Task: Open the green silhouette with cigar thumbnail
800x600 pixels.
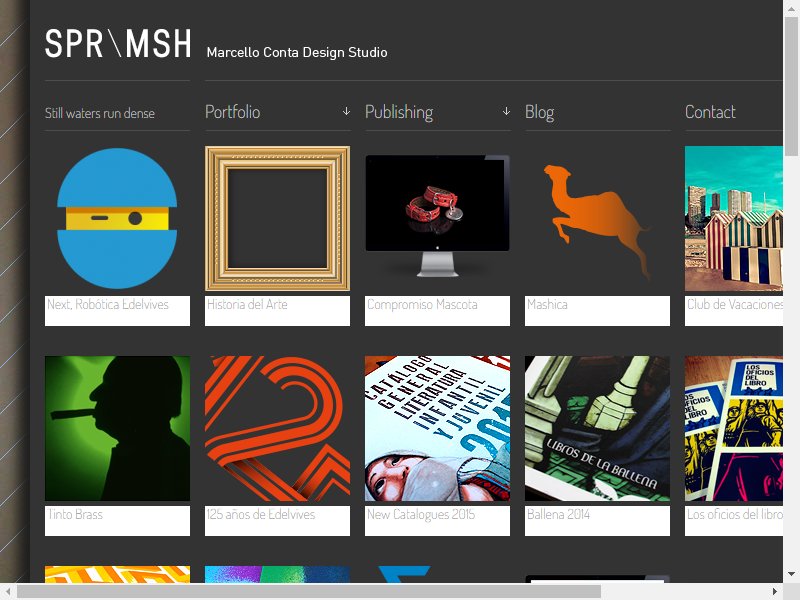Action: click(x=117, y=429)
